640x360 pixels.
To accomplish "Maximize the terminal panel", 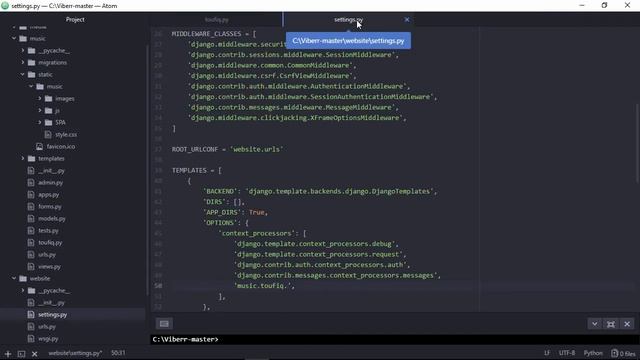I will click(611, 324).
